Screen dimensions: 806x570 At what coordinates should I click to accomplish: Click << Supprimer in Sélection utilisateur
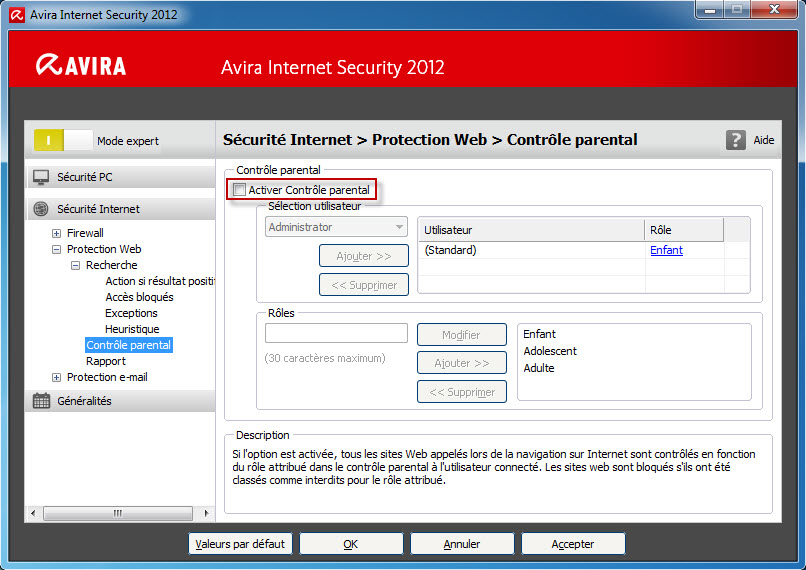tap(364, 285)
